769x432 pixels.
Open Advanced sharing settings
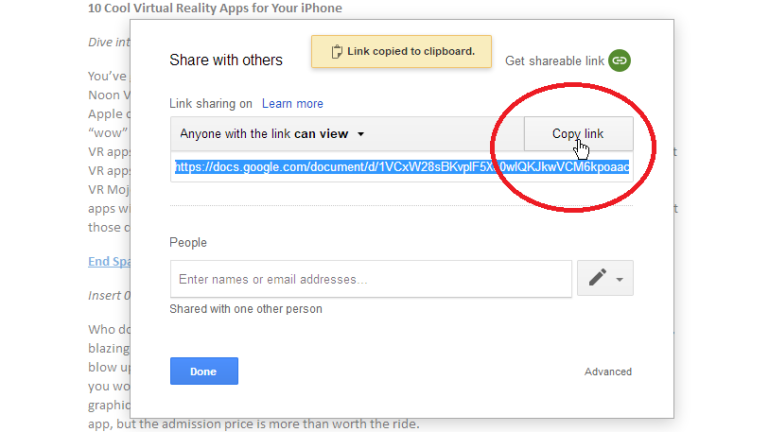point(608,372)
